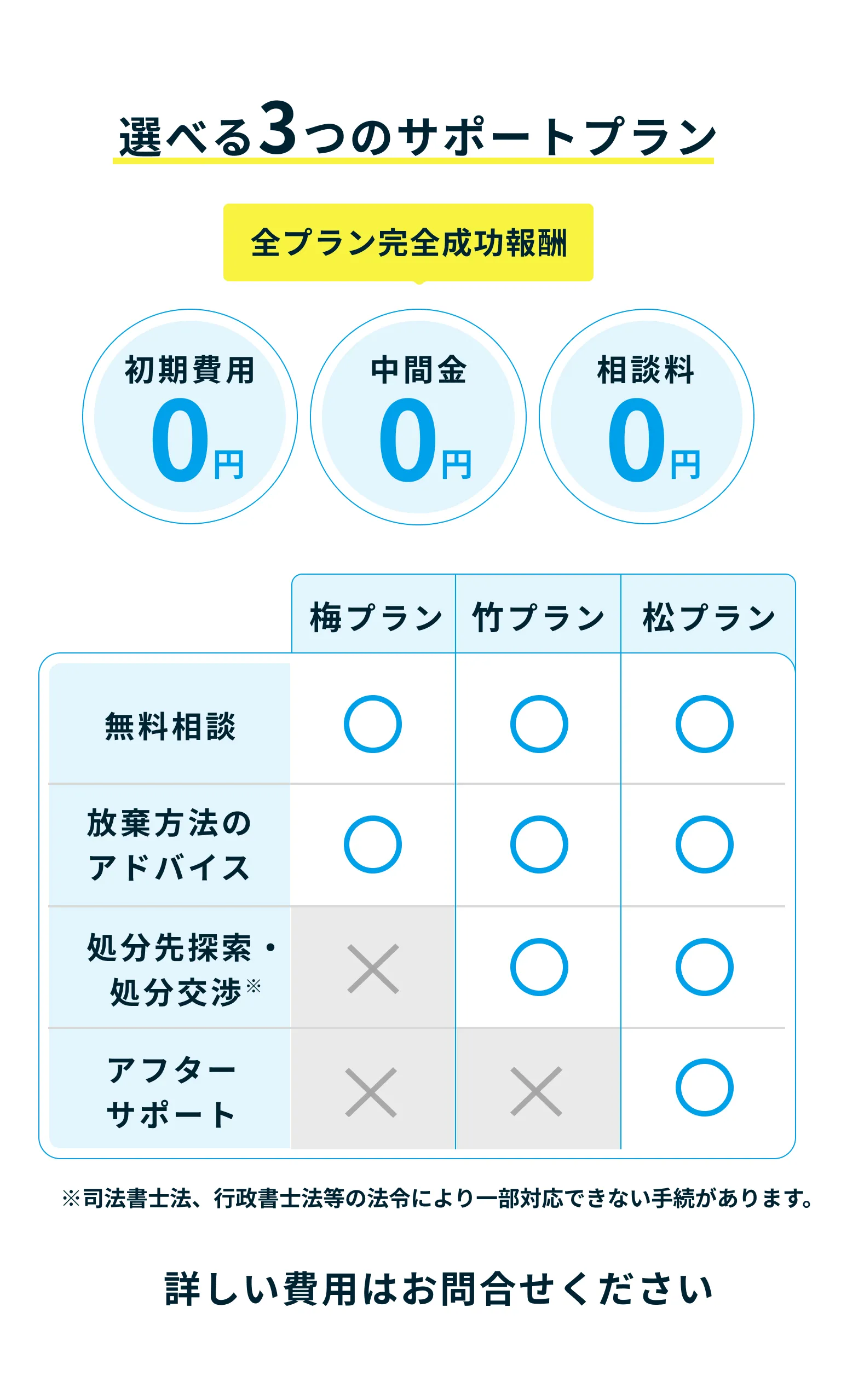The width and height of the screenshot is (841, 1400).
Task: Click the 詳しい費用はお問合せください text
Action: [x=438, y=1289]
